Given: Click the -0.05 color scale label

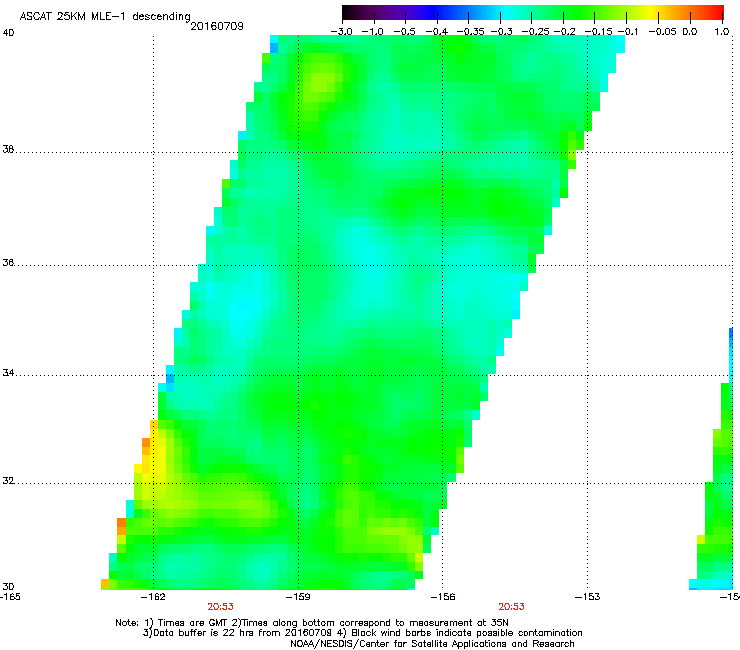Looking at the screenshot, I should tap(663, 32).
